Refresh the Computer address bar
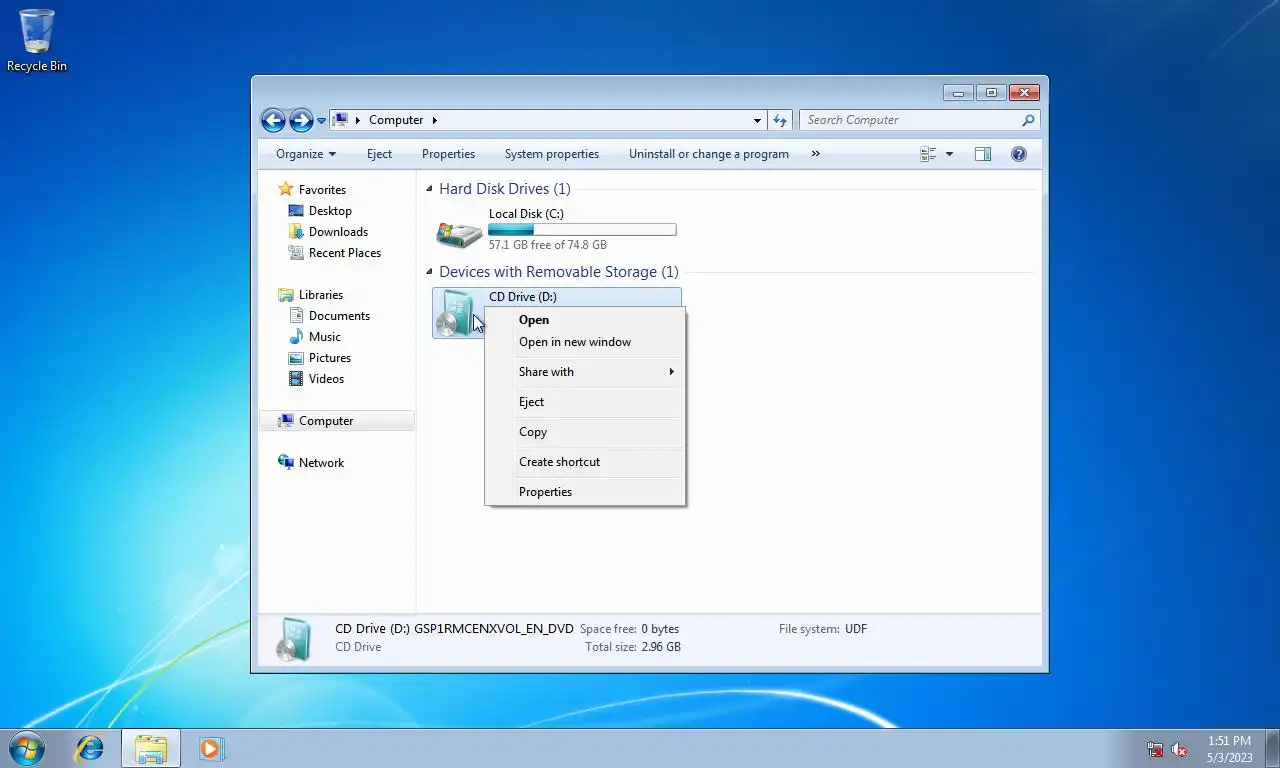 coord(780,120)
